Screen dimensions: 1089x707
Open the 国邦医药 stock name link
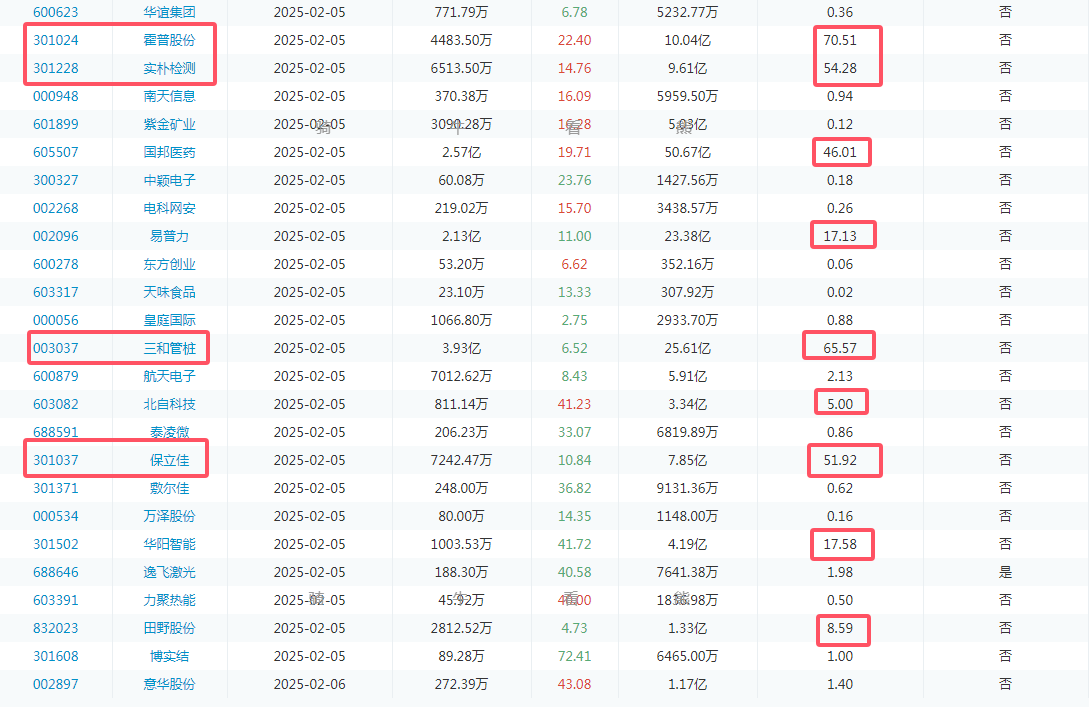coord(169,152)
